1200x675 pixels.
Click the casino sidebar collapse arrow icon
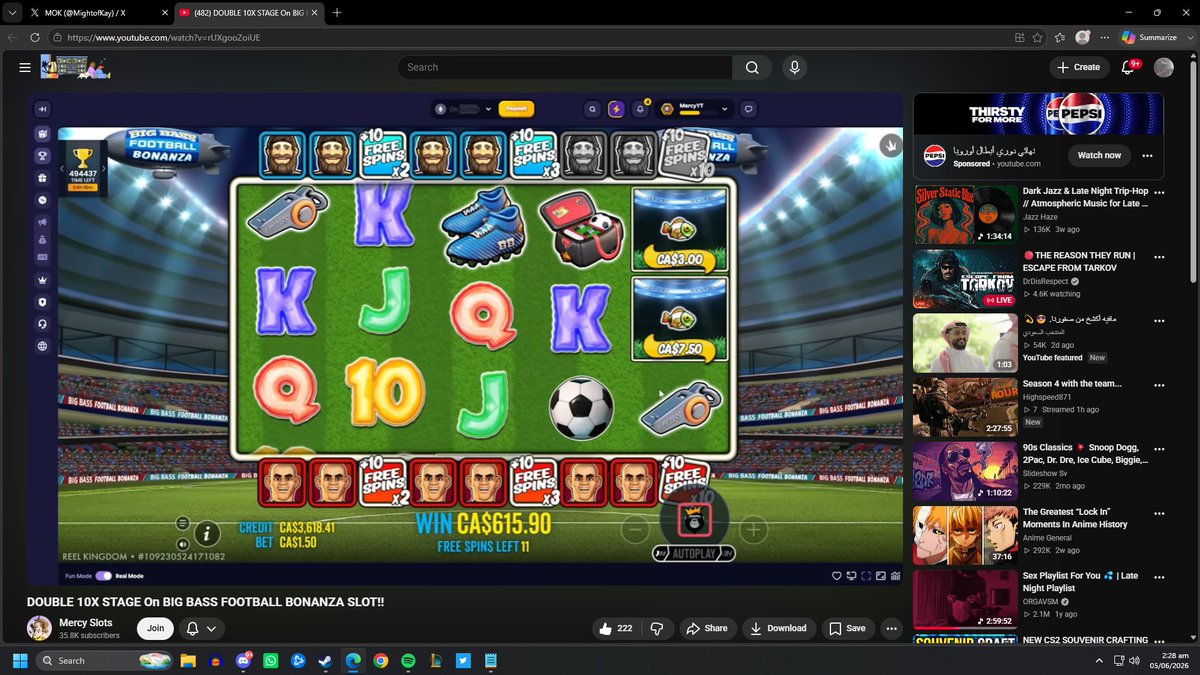[43, 109]
